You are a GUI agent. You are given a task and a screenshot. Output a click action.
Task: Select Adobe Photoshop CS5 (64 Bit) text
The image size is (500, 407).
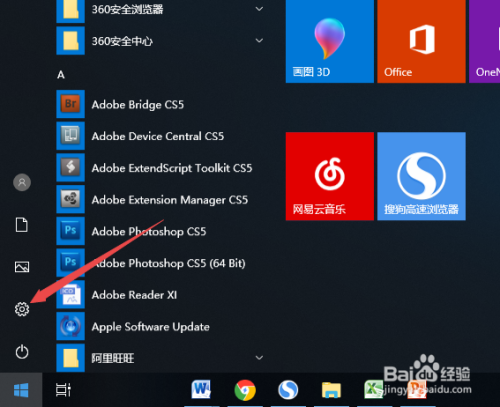(x=169, y=263)
